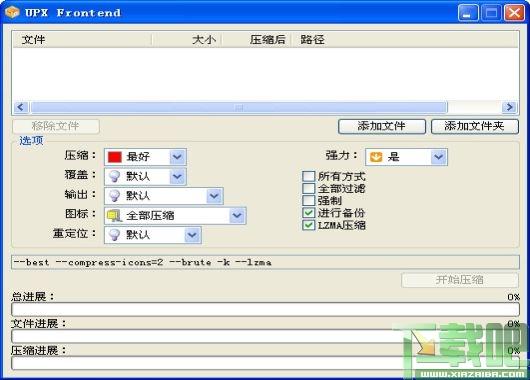Close the UPX Frontend window
Image resolution: width=530 pixels, height=380 pixels.
[514, 13]
